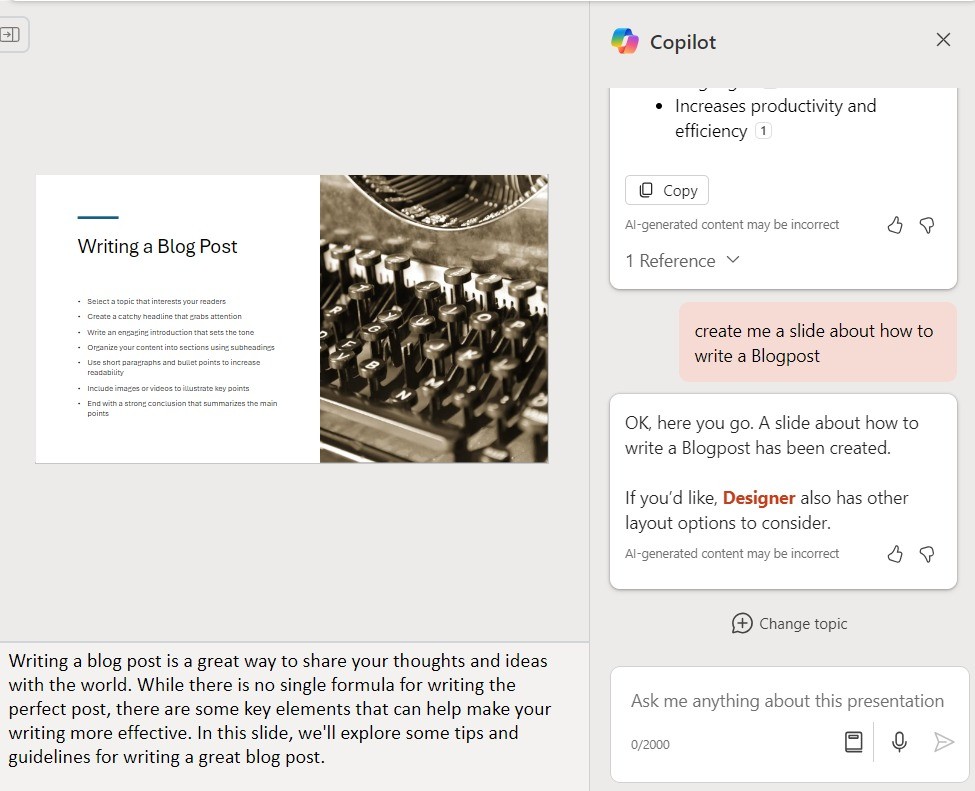Click the typewriter image on the slide
The height and width of the screenshot is (791, 975).
[434, 319]
